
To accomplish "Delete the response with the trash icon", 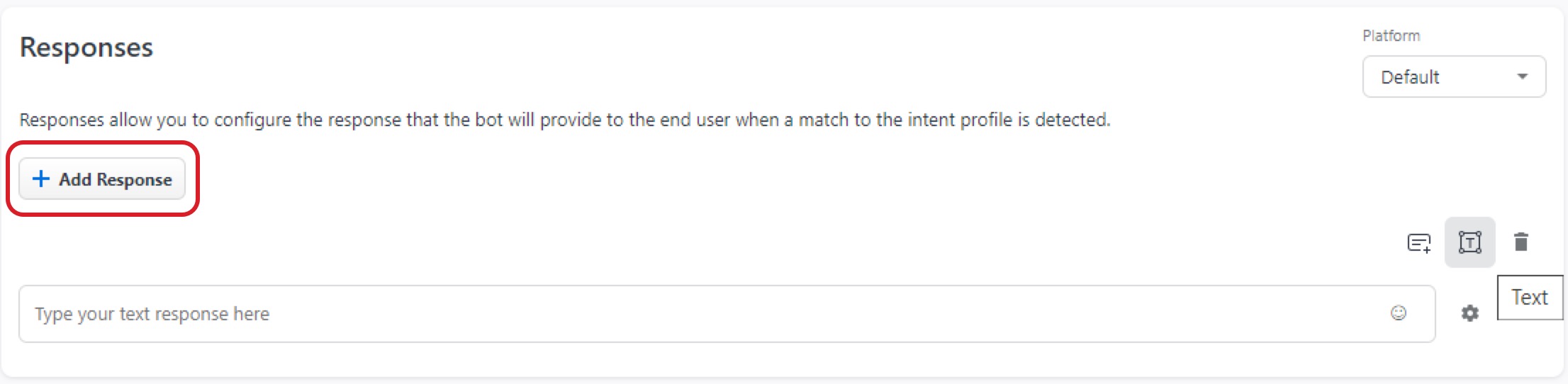I will (1521, 242).
